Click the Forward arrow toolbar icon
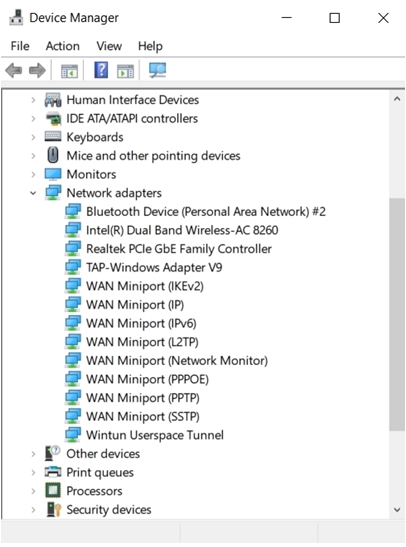406x547 pixels. pos(37,70)
